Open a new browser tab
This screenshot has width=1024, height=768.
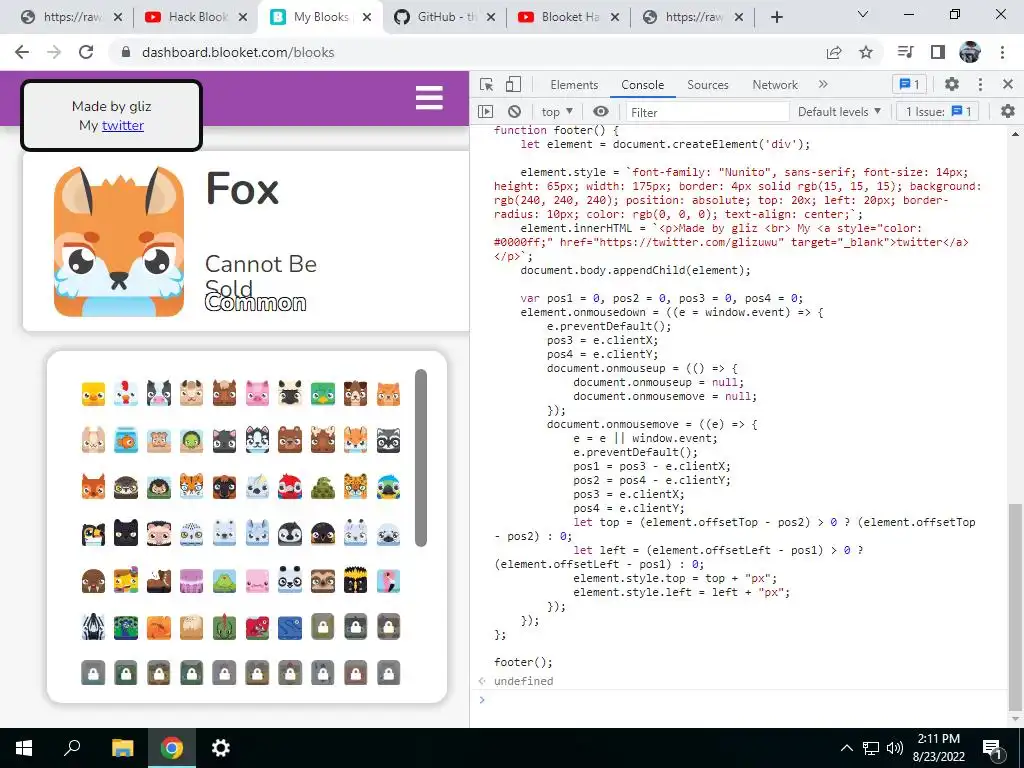pos(776,17)
